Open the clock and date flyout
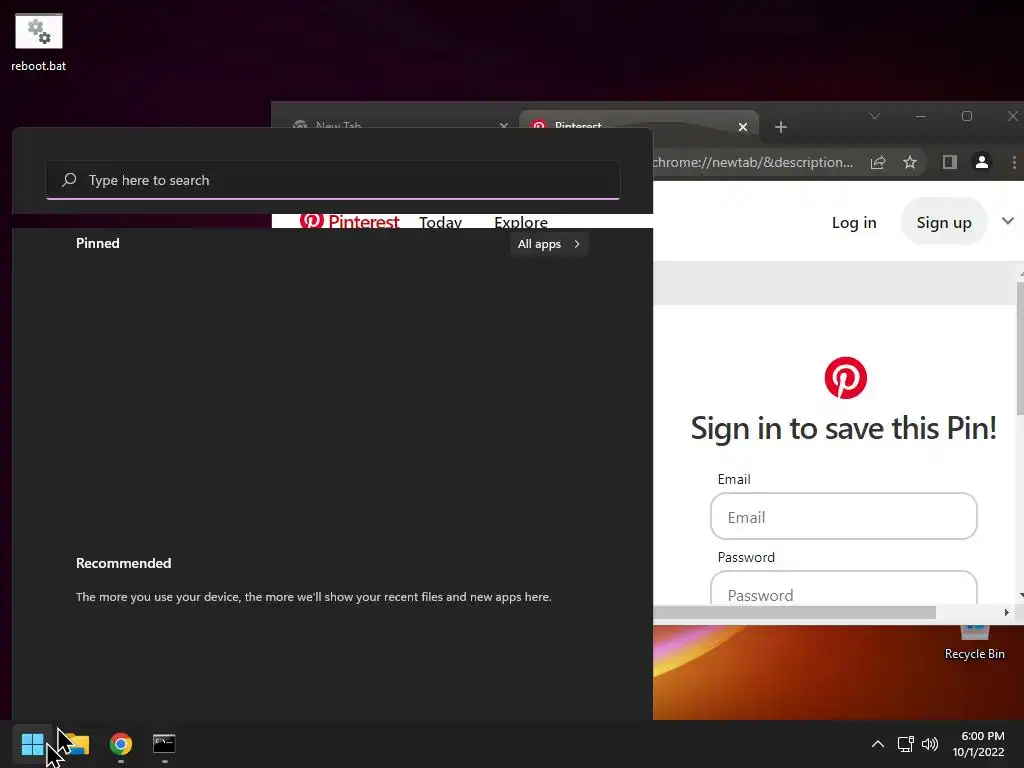 (978, 744)
